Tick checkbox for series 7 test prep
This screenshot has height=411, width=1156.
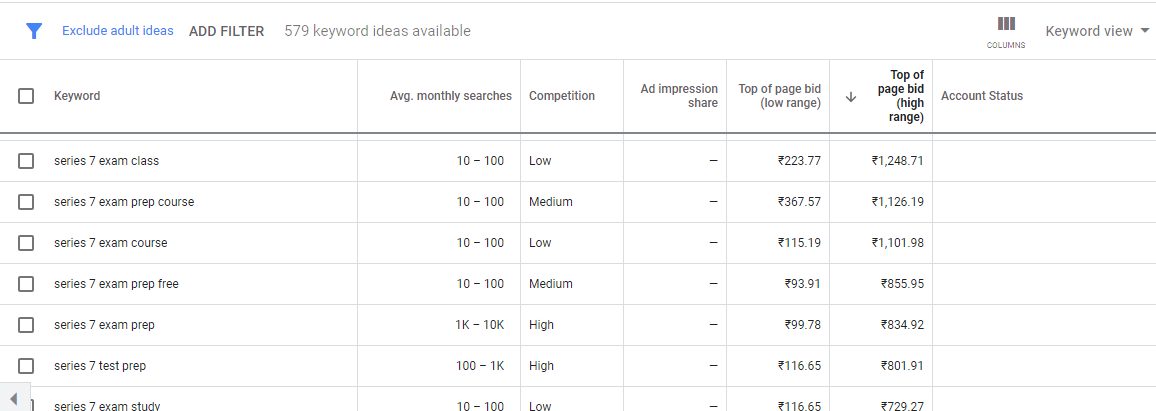pyautogui.click(x=26, y=365)
